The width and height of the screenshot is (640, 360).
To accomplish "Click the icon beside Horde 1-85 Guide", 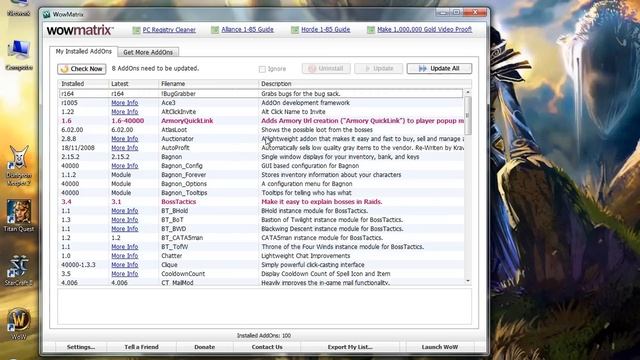I will [295, 30].
